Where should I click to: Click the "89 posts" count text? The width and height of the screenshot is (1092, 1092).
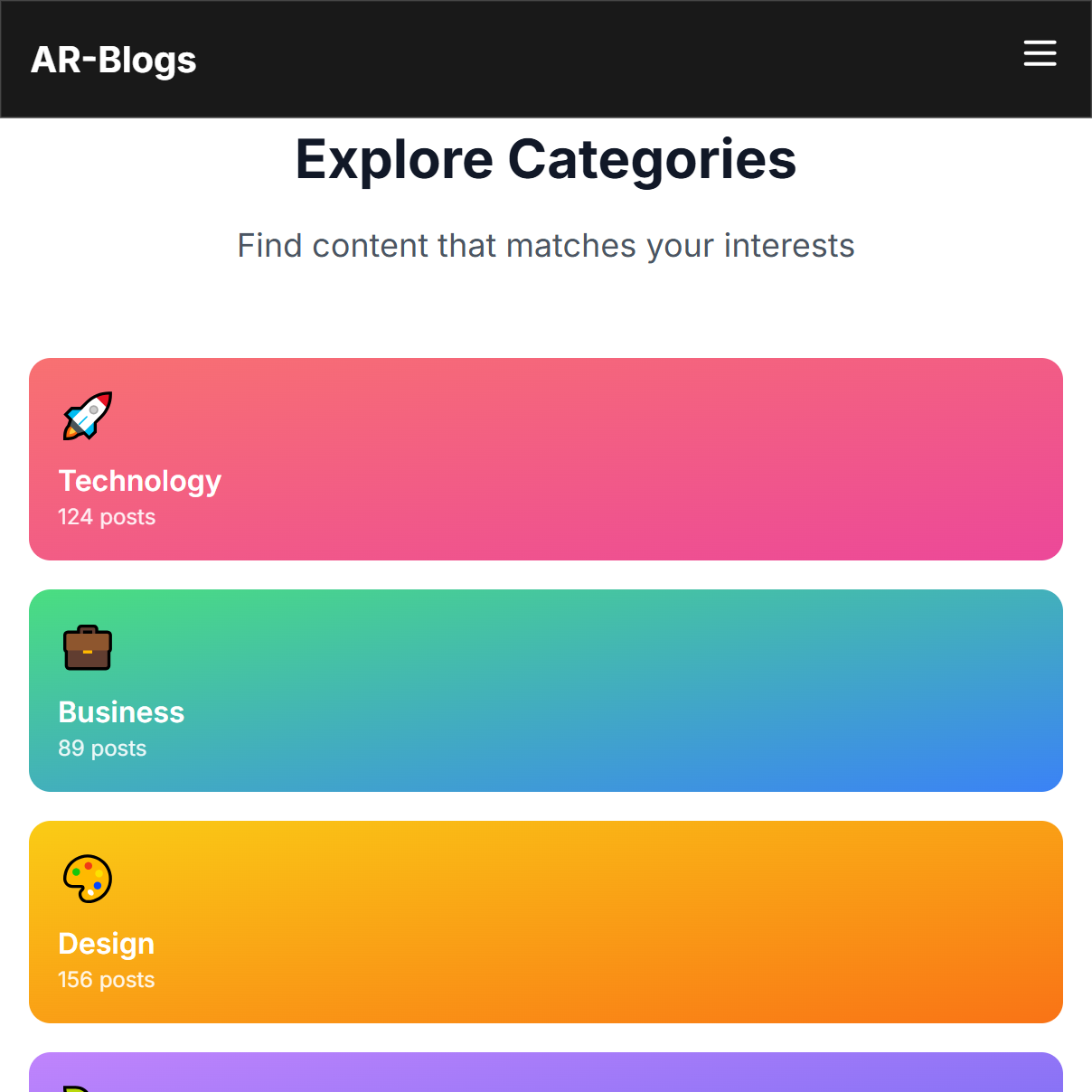102,748
